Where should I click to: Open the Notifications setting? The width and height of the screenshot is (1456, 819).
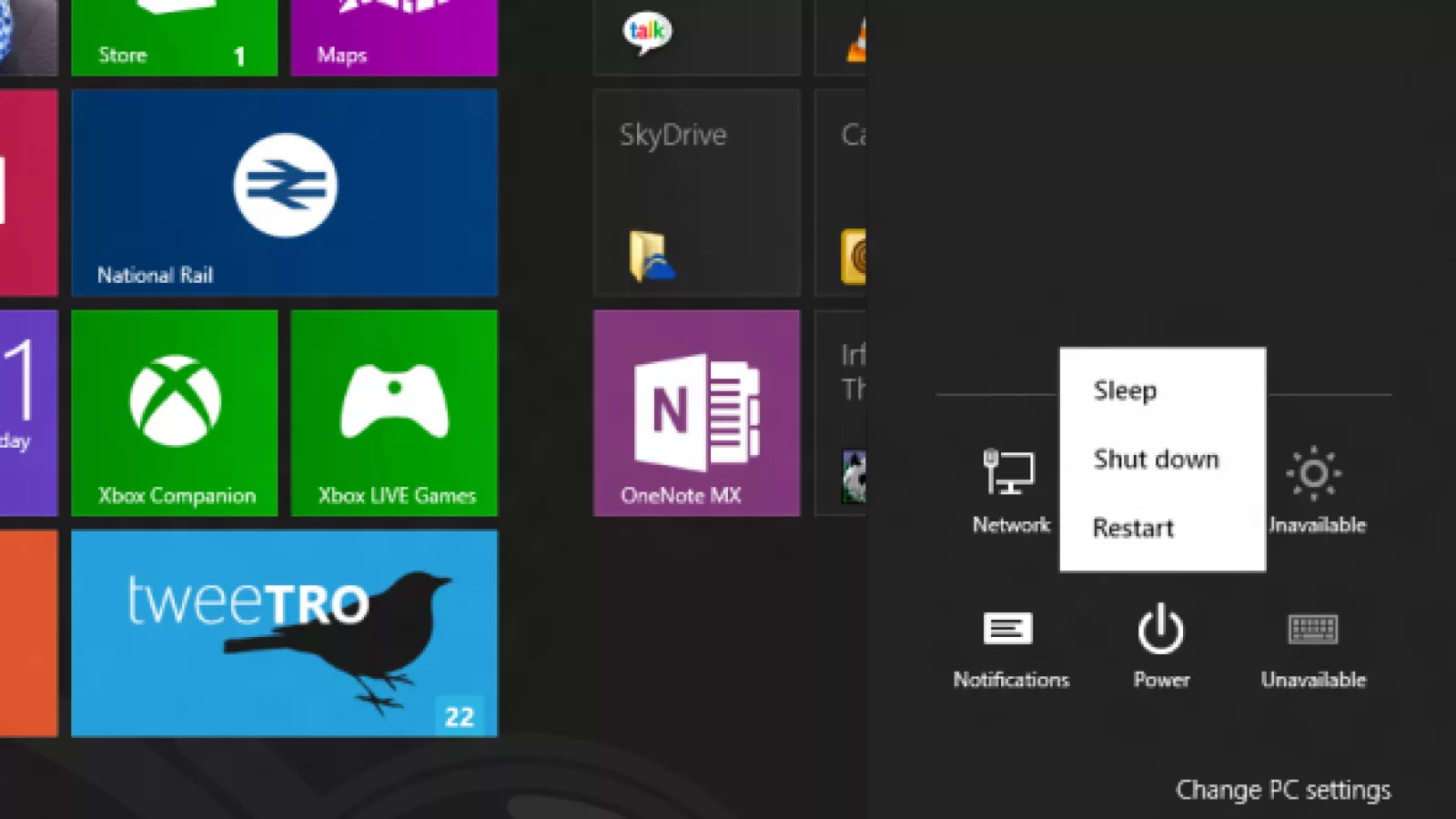pyautogui.click(x=1009, y=630)
